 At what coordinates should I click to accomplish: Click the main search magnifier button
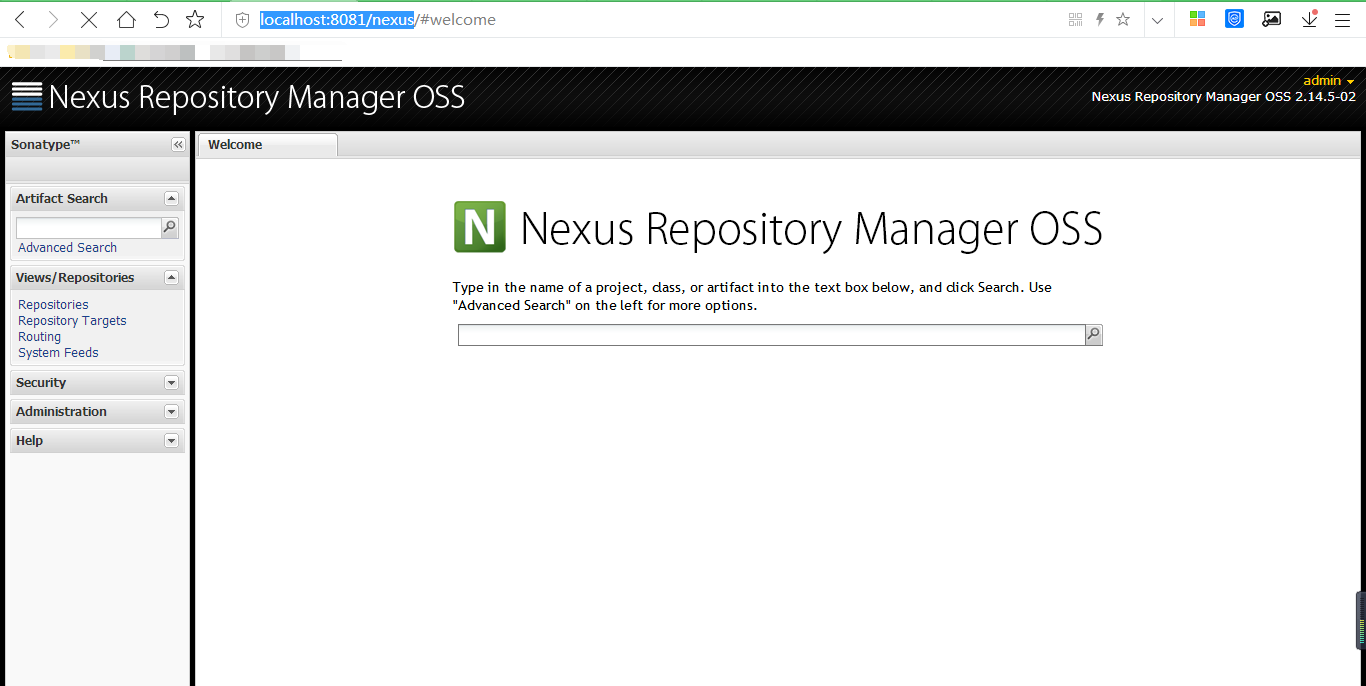click(x=1094, y=335)
